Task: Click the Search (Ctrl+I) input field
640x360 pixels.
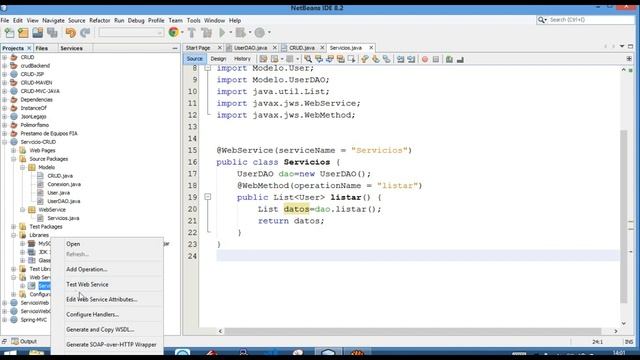Action: tap(591, 20)
